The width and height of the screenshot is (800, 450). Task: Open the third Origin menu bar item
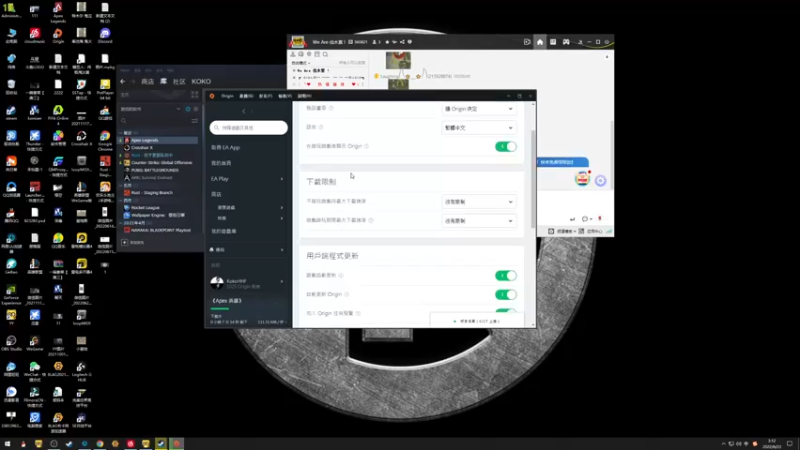[266, 96]
